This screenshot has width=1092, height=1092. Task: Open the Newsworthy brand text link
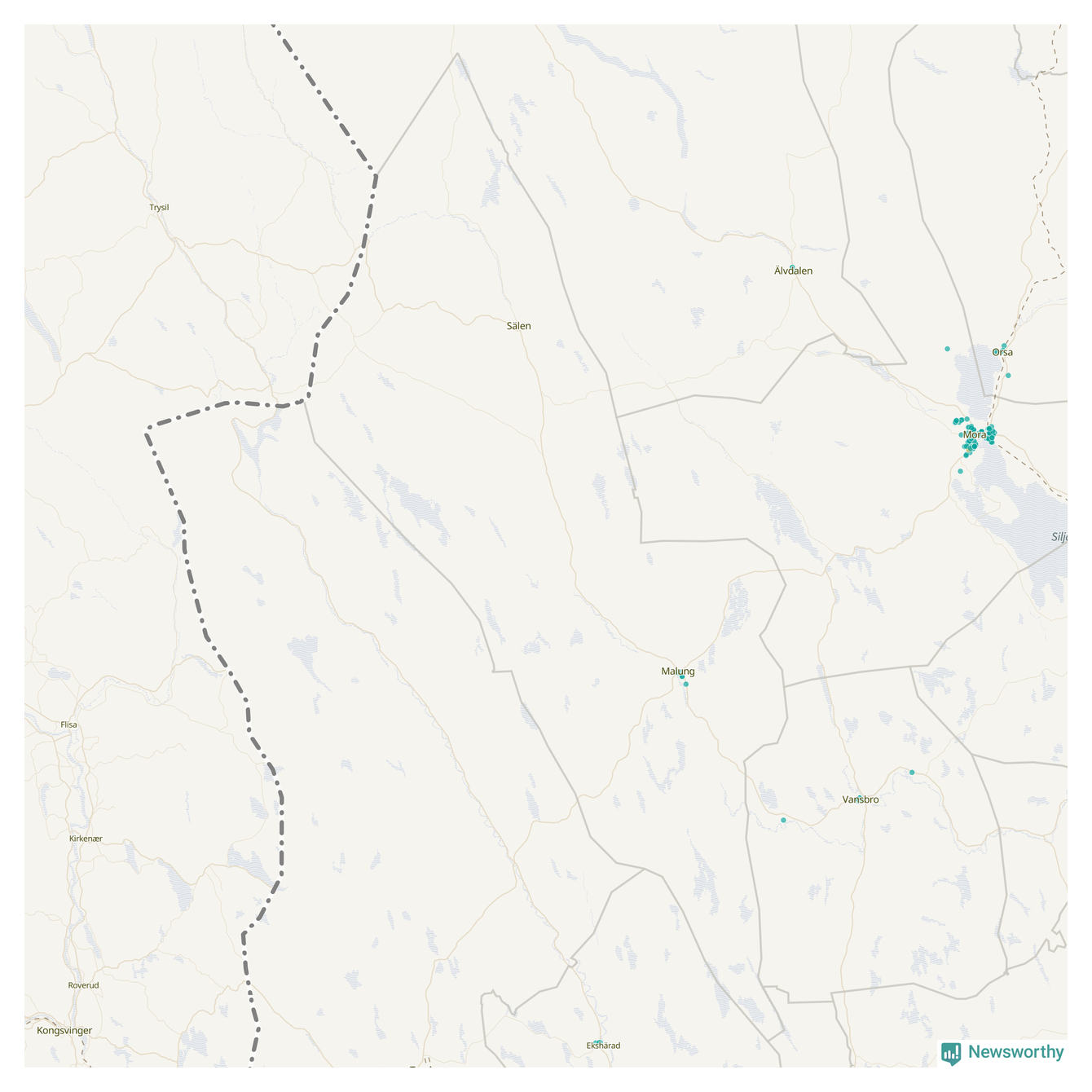coord(1016,1052)
